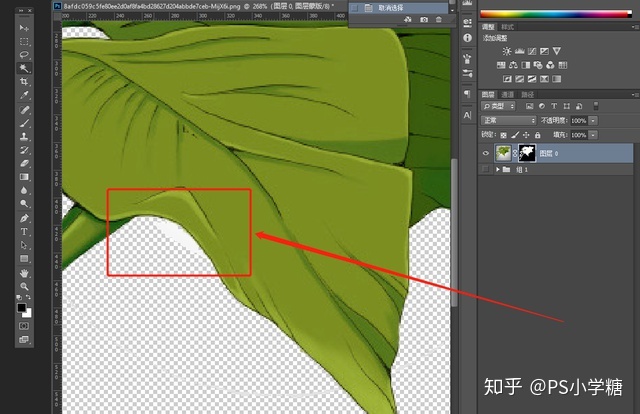Select the Clone Stamp tool
This screenshot has height=414, width=640.
point(24,136)
